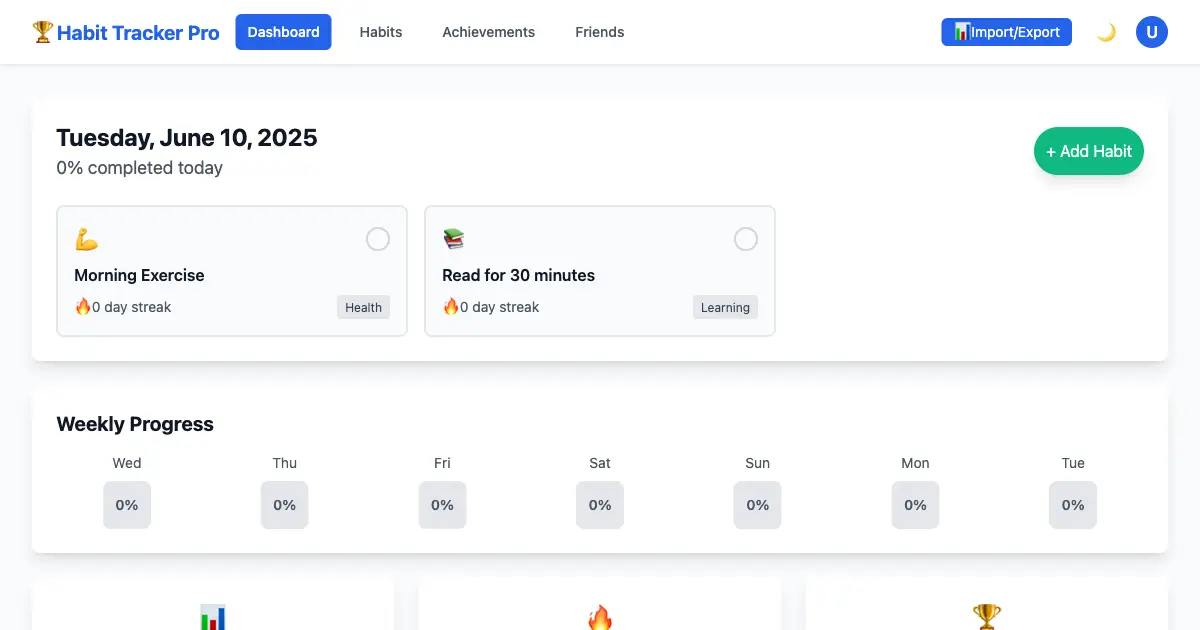1200x630 pixels.
Task: Open the Achievements tab
Action: pyautogui.click(x=488, y=32)
